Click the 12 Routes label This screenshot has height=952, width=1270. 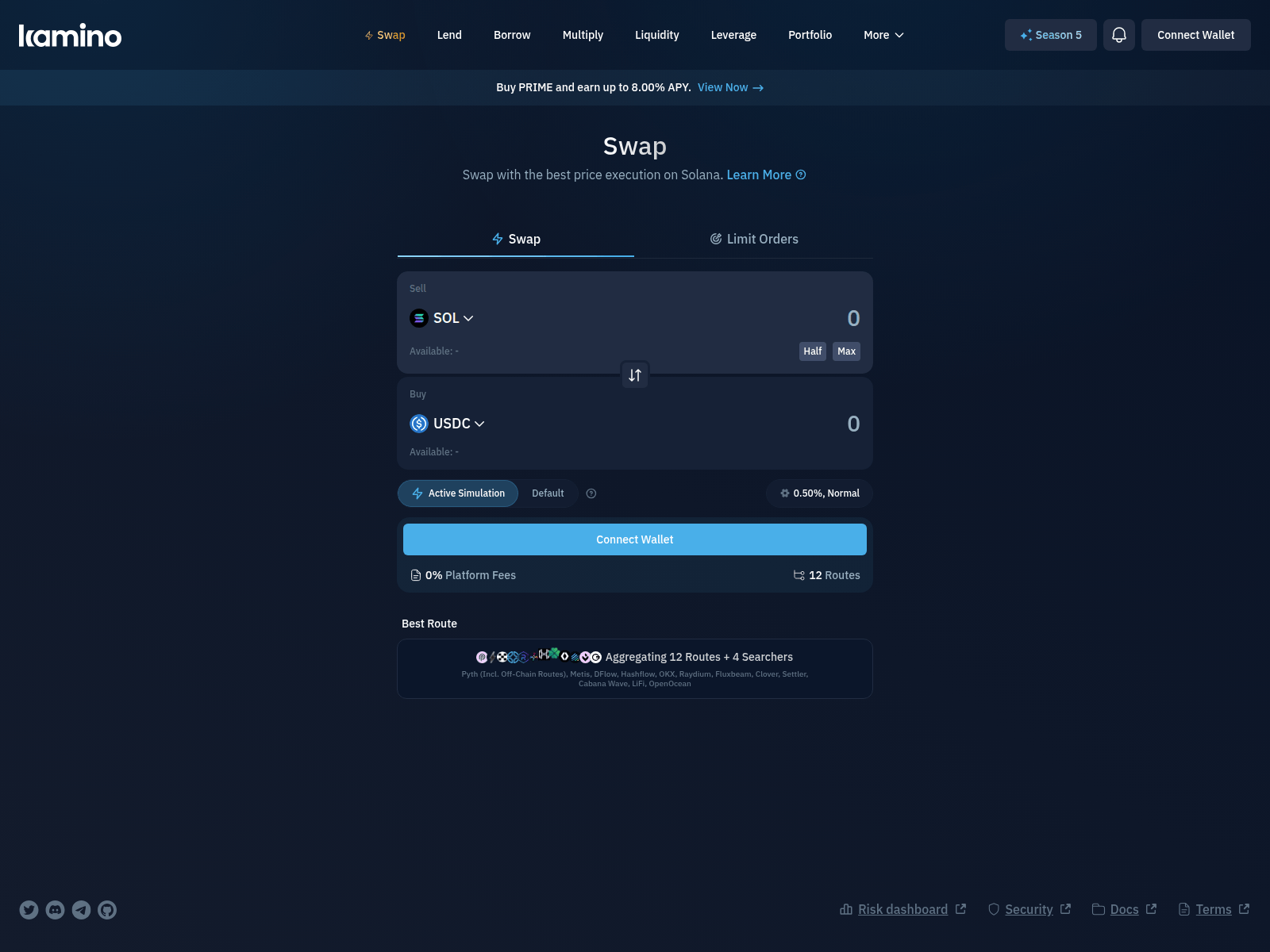pos(834,575)
